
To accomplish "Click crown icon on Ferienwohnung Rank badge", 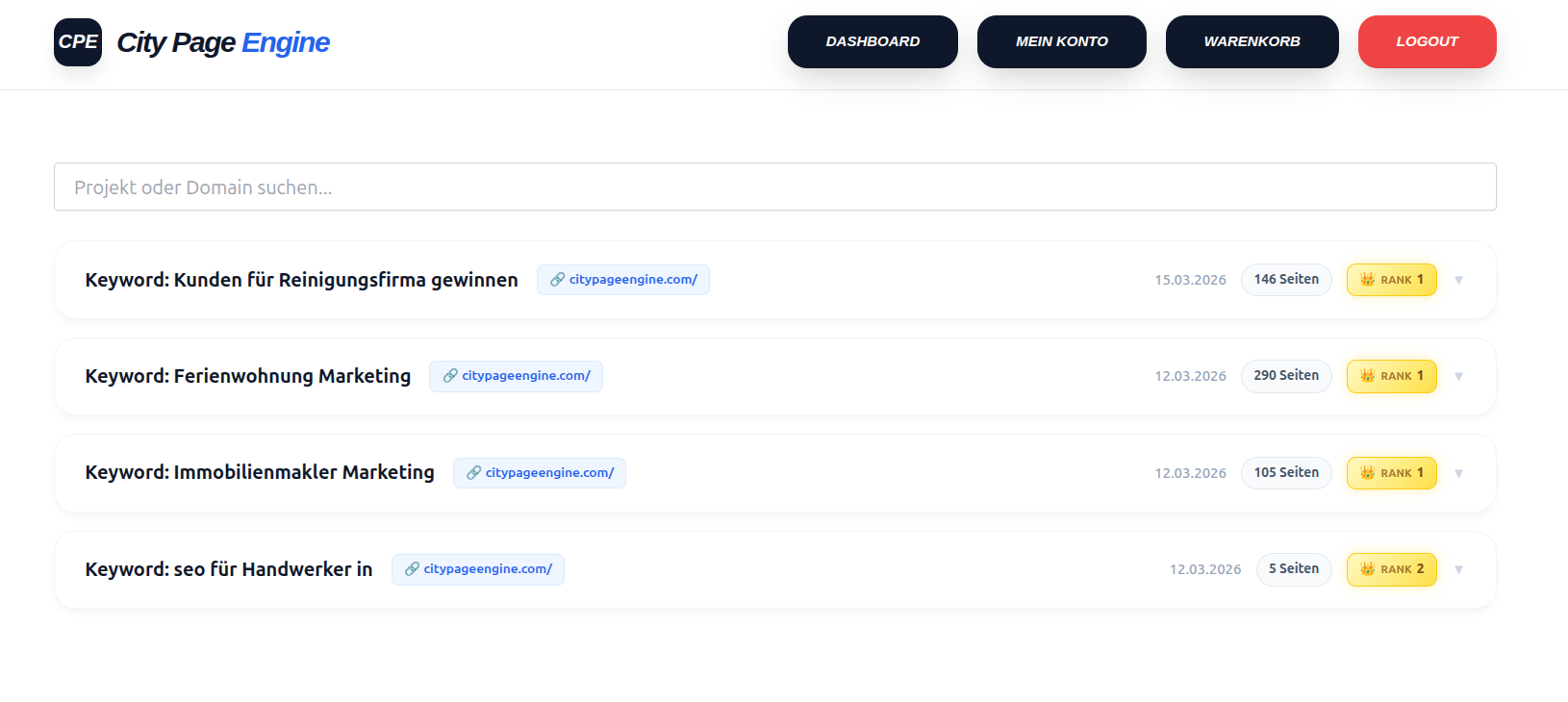I will click(1367, 376).
